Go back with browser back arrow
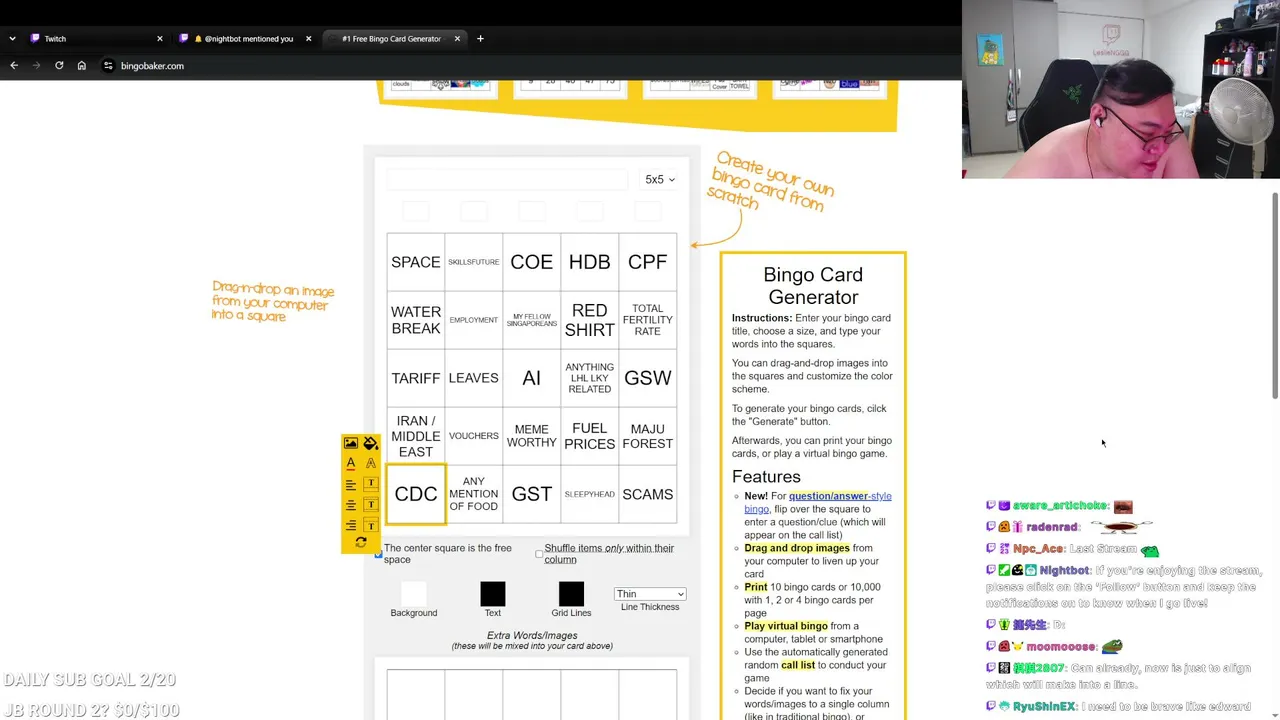Screen dimensions: 1280x720 (x=14, y=66)
